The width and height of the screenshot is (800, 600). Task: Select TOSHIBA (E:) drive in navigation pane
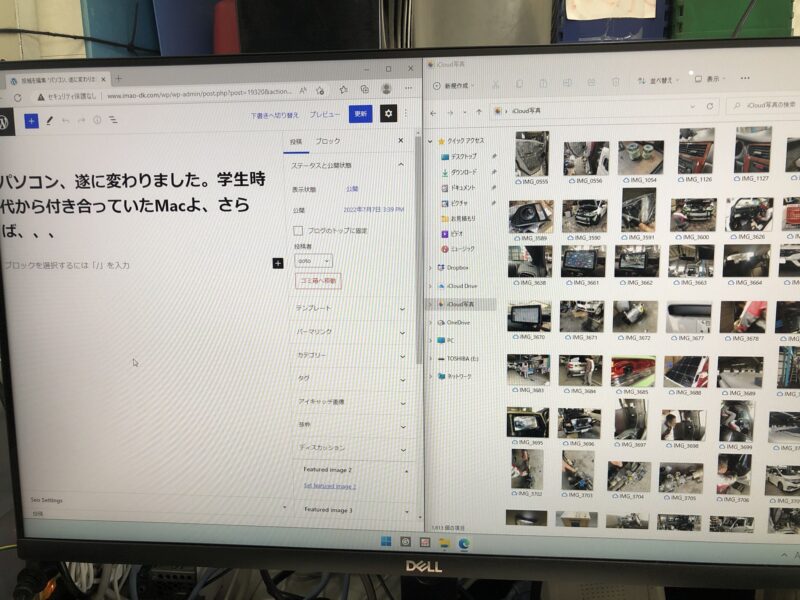click(x=462, y=359)
